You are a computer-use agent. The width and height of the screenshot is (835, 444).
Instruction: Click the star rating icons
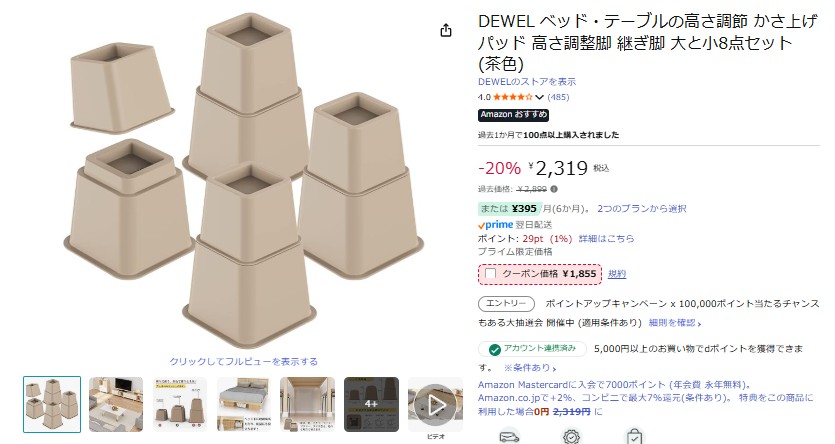pyautogui.click(x=512, y=97)
